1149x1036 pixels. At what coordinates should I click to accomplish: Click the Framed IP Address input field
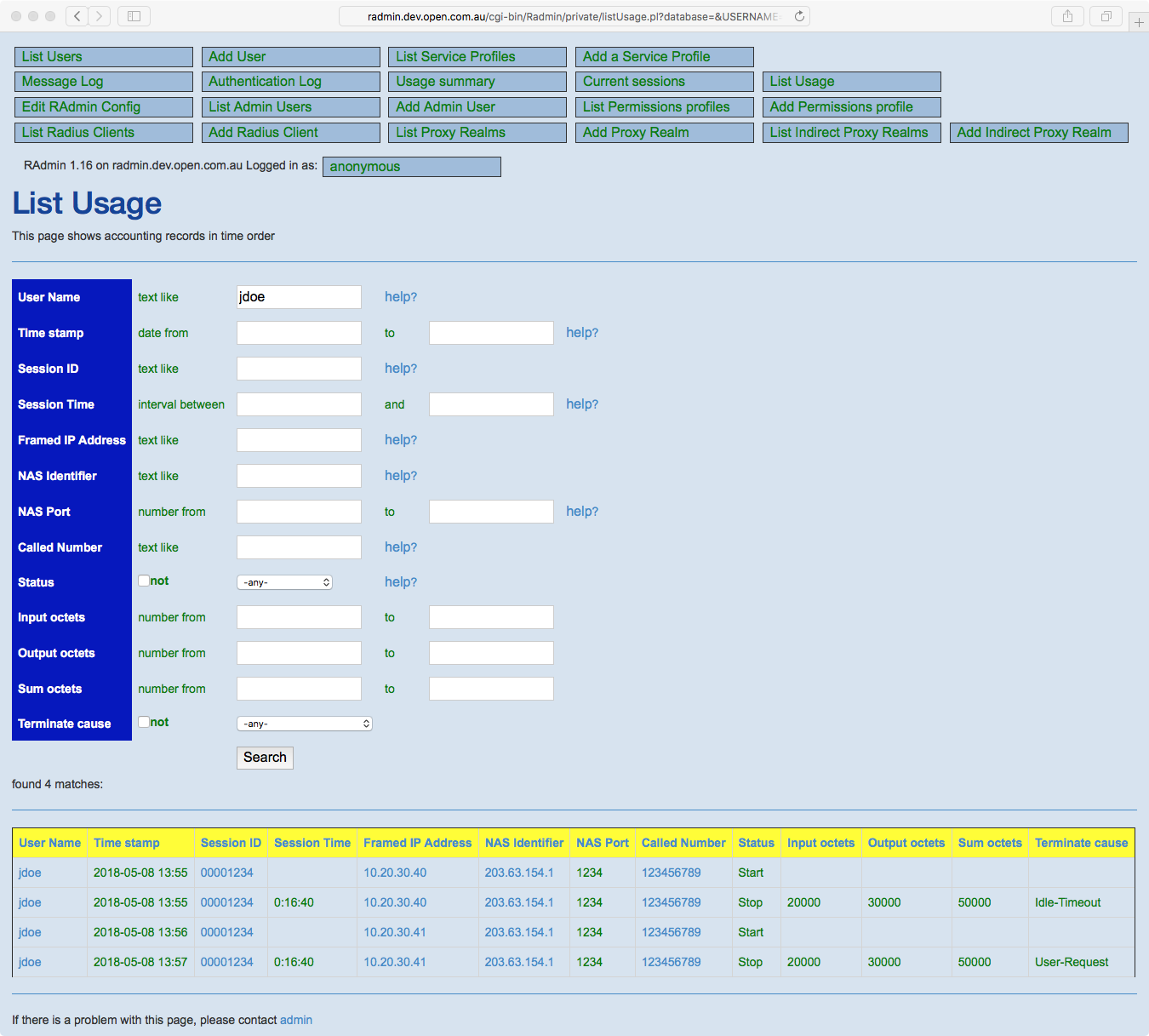click(x=299, y=440)
